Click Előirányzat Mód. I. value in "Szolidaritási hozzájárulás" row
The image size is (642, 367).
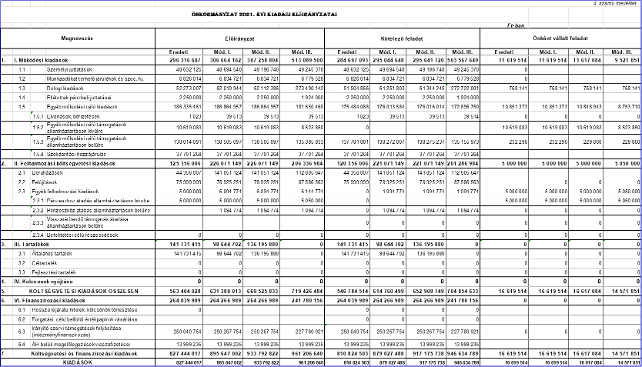pos(228,154)
